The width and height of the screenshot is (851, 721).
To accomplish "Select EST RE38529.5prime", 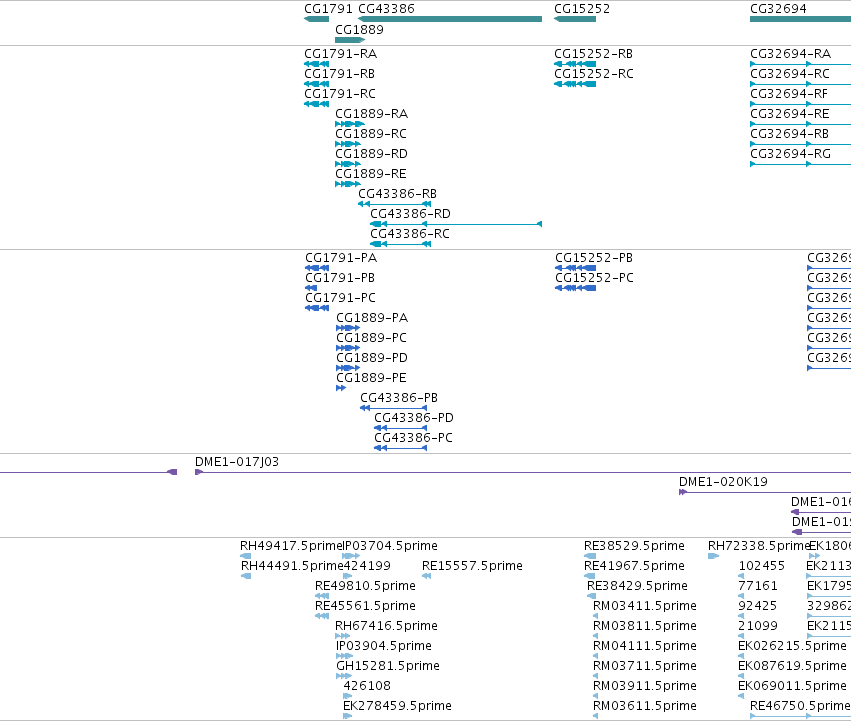I will coord(634,546).
